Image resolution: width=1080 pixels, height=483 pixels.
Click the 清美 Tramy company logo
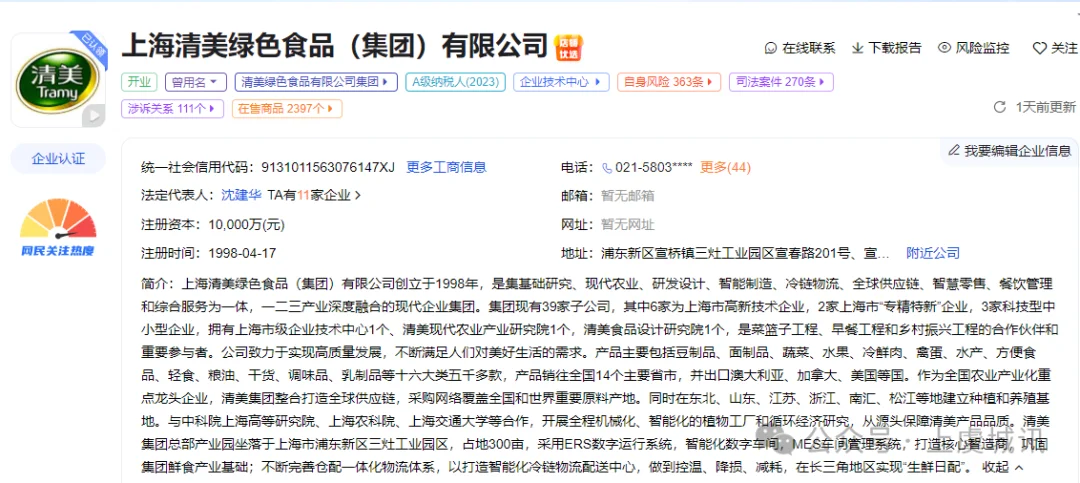[x=58, y=81]
